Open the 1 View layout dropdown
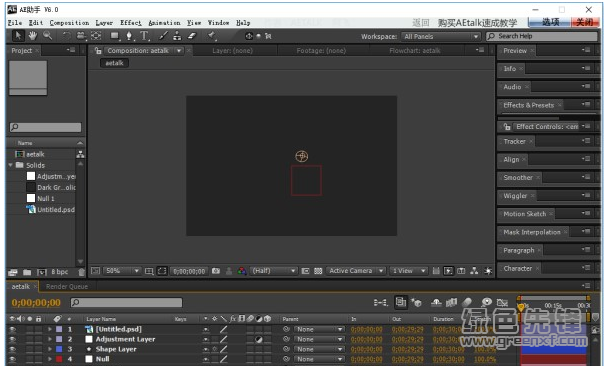 (x=408, y=271)
